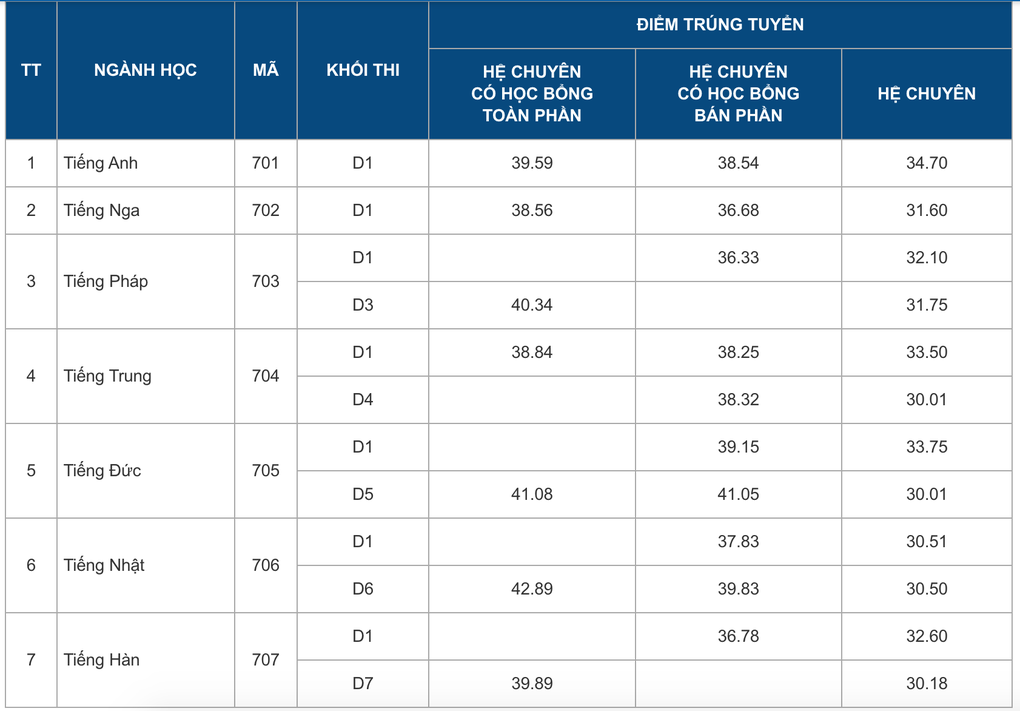Click the HỆ CHUYÊN CÓ HỌC BỔNG BÁN PHẦN header
1020x711 pixels.
[x=738, y=94]
